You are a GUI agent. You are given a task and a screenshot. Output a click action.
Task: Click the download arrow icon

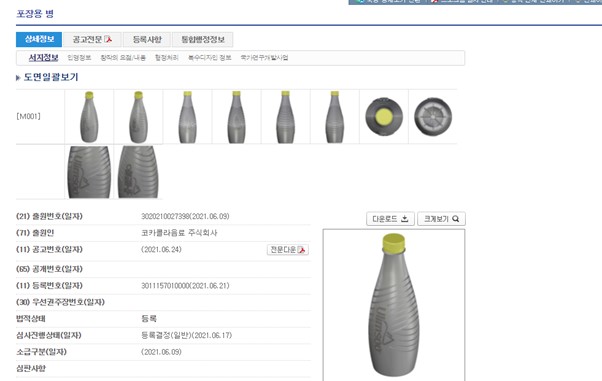tap(404, 219)
